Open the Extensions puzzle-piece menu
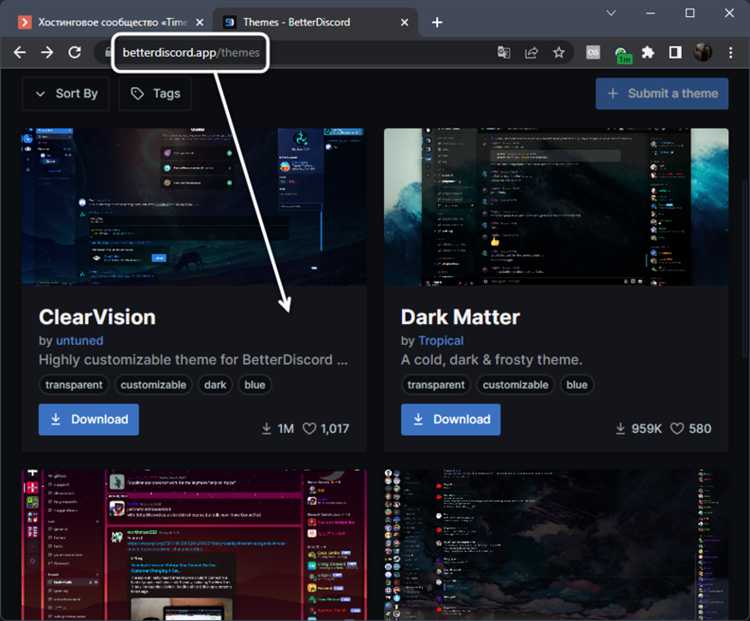Viewport: 750px width, 621px height. [x=648, y=52]
